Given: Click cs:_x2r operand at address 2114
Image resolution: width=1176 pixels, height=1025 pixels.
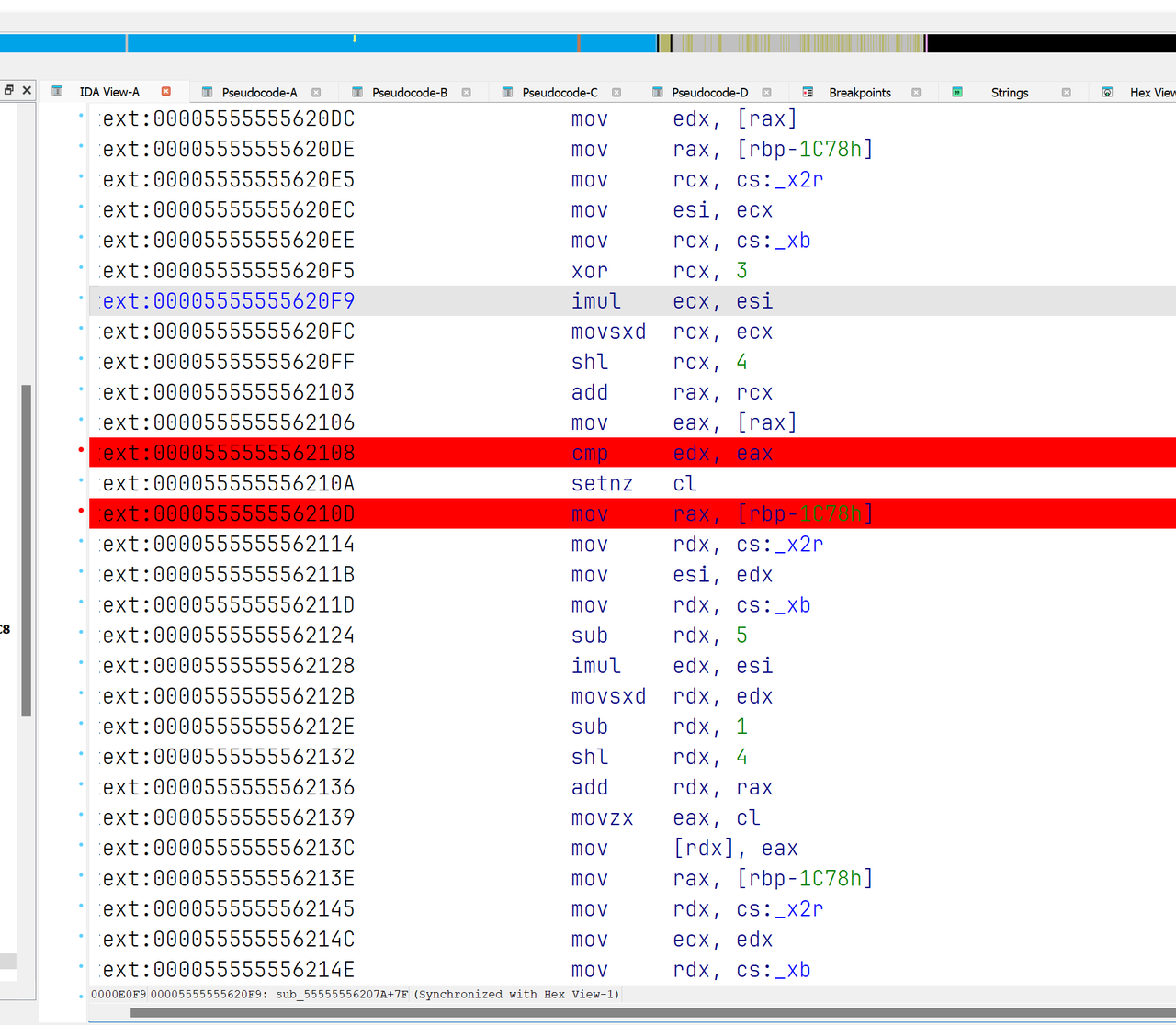Looking at the screenshot, I should 779,545.
